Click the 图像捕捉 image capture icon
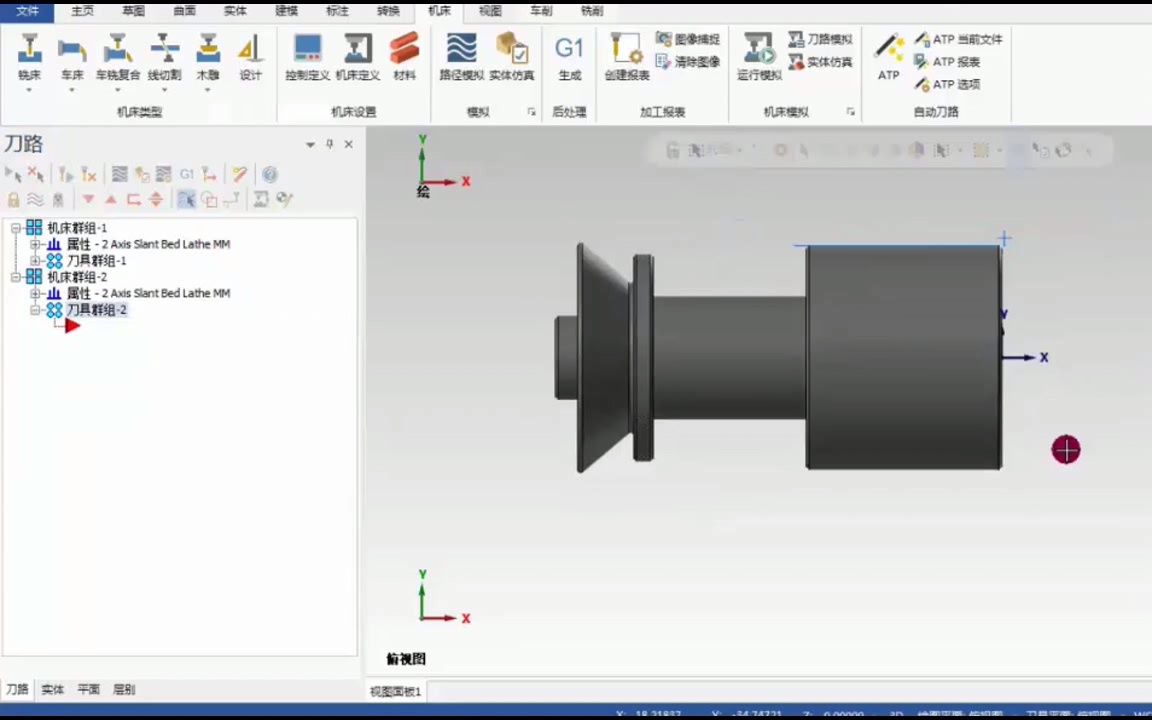 coord(663,39)
